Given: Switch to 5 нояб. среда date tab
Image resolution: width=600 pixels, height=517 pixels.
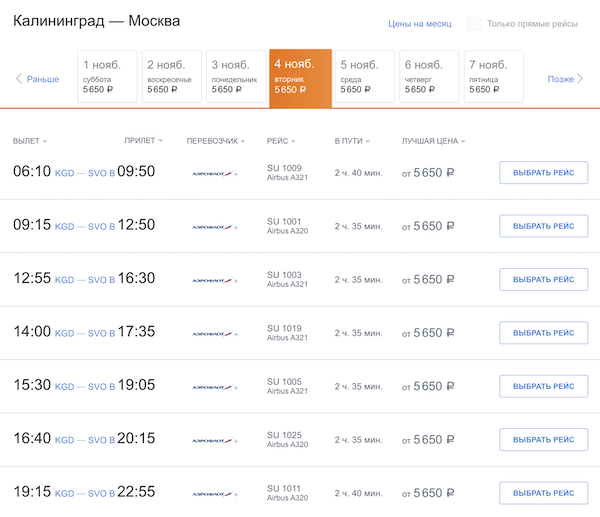Looking at the screenshot, I should click(364, 76).
